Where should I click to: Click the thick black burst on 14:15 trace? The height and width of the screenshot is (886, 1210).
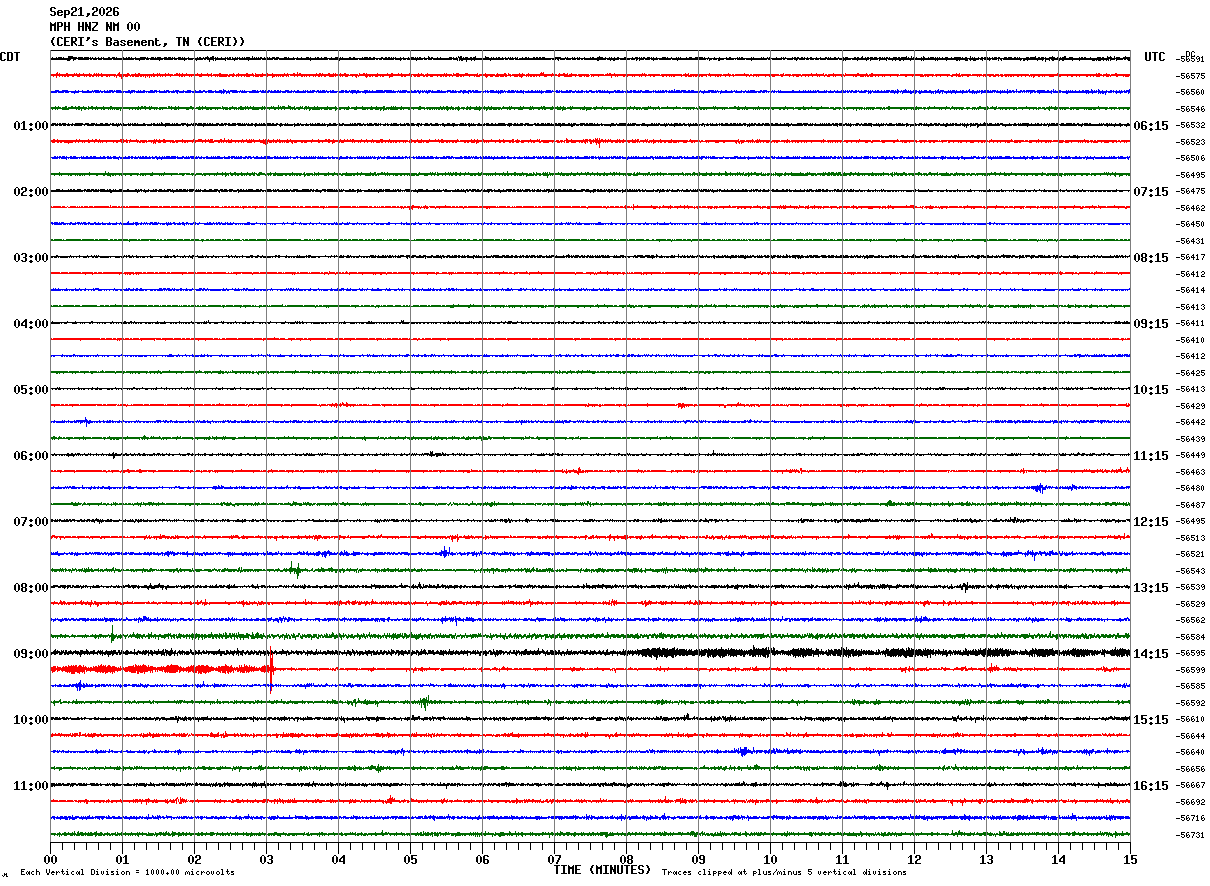tap(880, 652)
